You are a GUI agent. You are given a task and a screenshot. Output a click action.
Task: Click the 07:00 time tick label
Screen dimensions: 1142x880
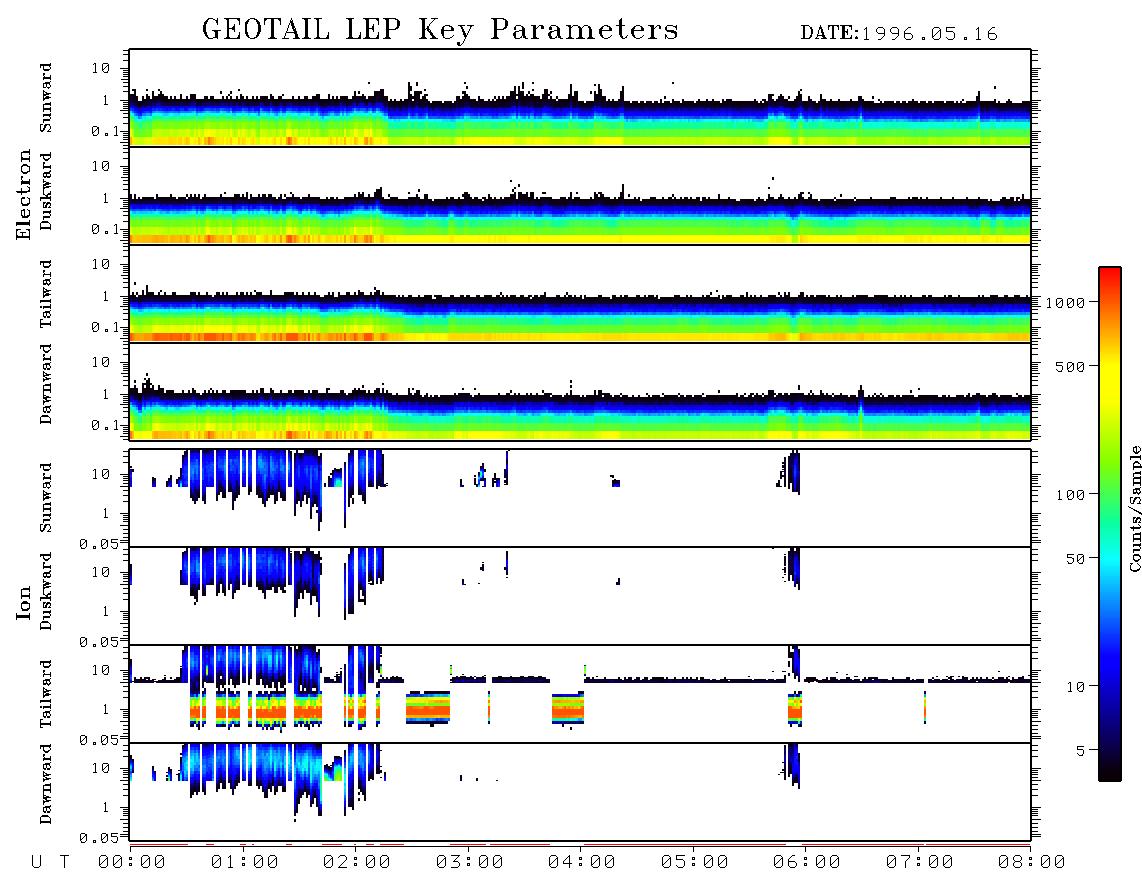pos(920,862)
